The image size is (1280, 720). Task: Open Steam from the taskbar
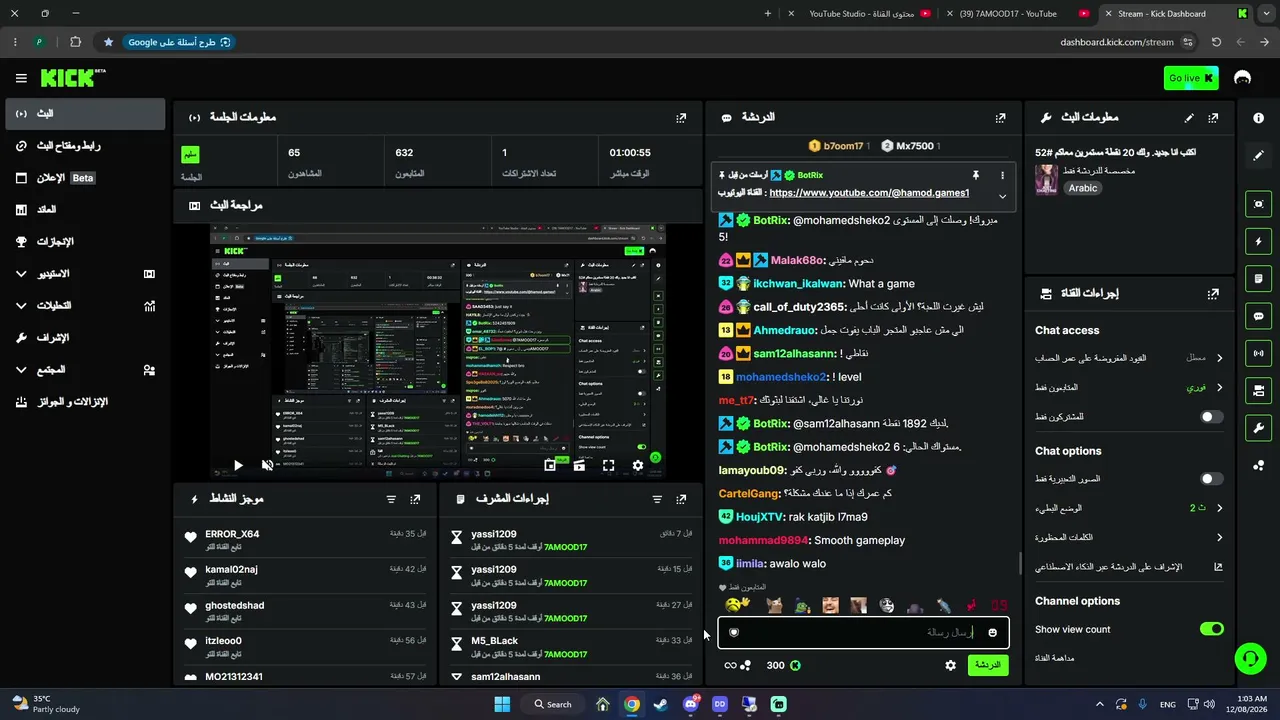click(x=661, y=704)
